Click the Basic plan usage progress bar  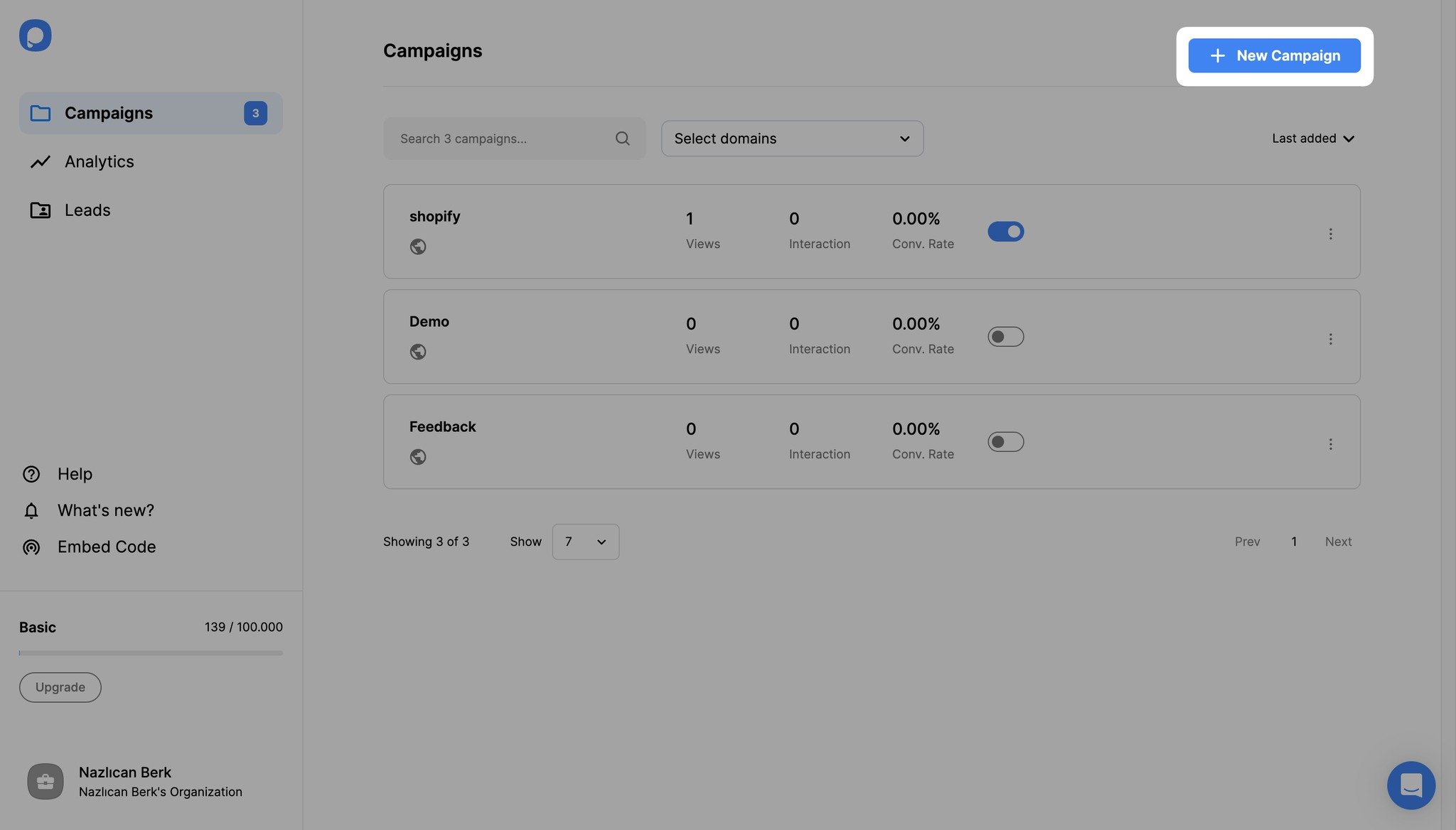click(151, 653)
